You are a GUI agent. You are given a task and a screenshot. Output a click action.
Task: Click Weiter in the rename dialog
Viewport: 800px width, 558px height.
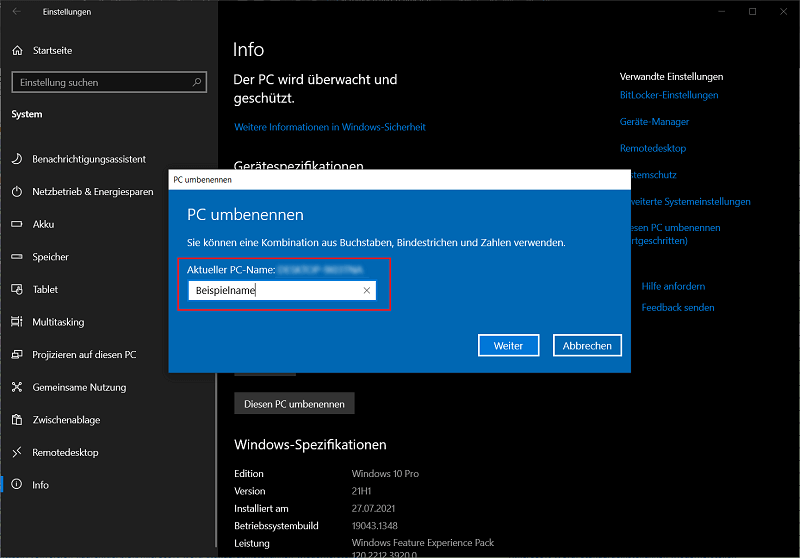(508, 345)
